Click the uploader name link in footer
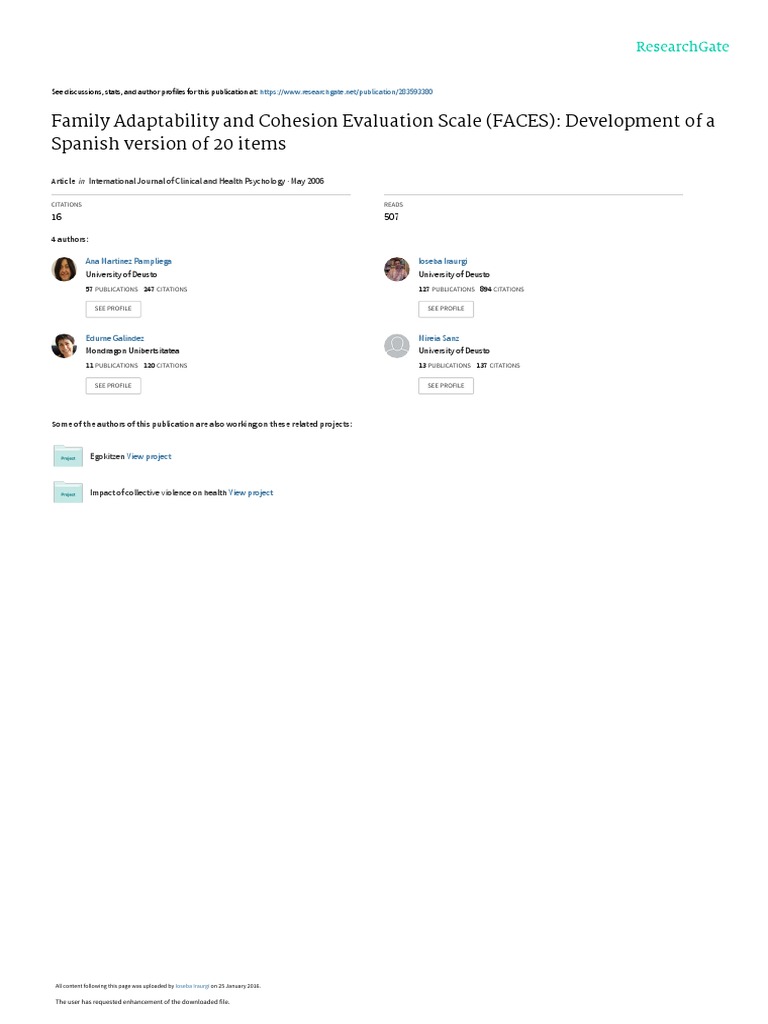 tap(190, 985)
